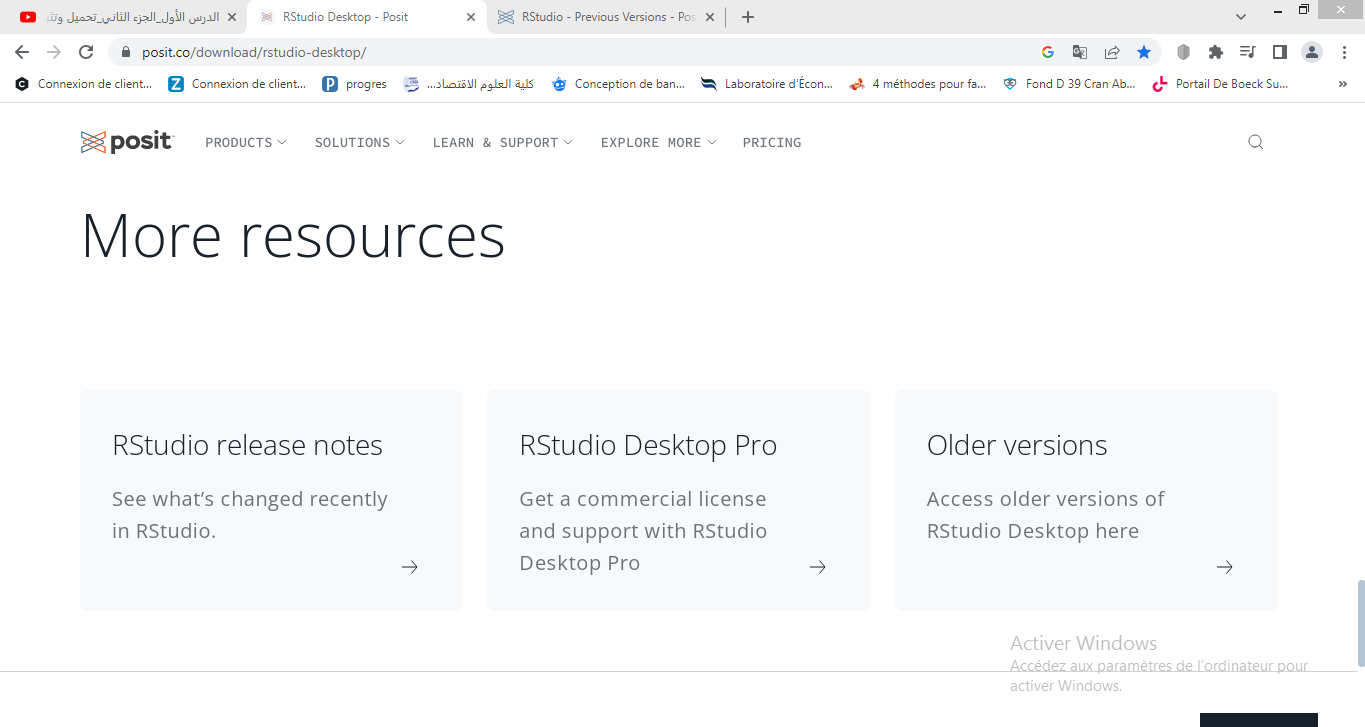Show hidden bookmarks with the overflow chevron

(1342, 84)
